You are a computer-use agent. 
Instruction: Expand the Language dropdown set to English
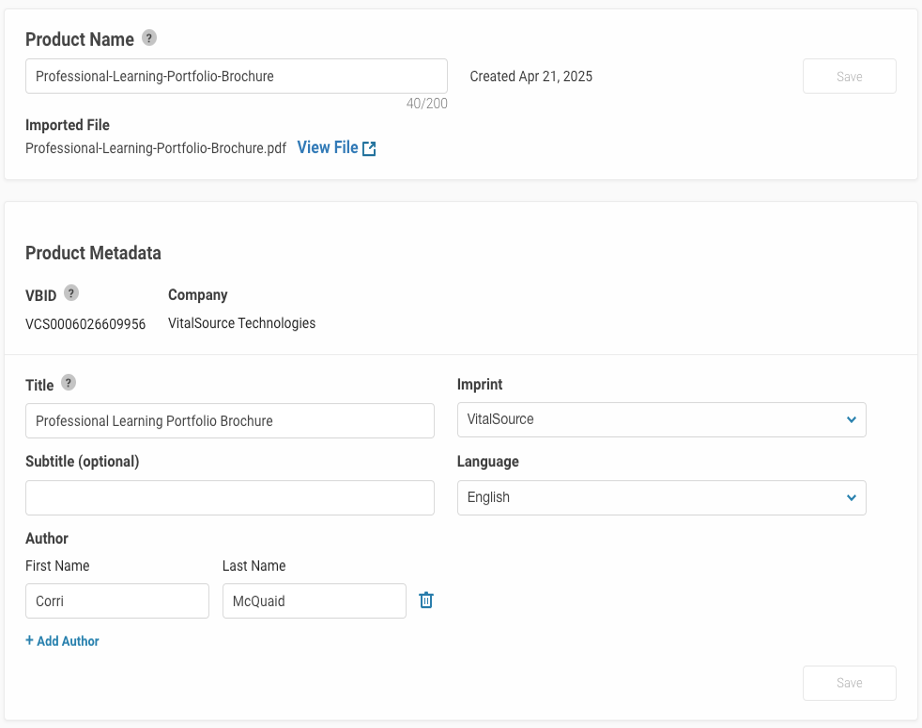(x=660, y=498)
